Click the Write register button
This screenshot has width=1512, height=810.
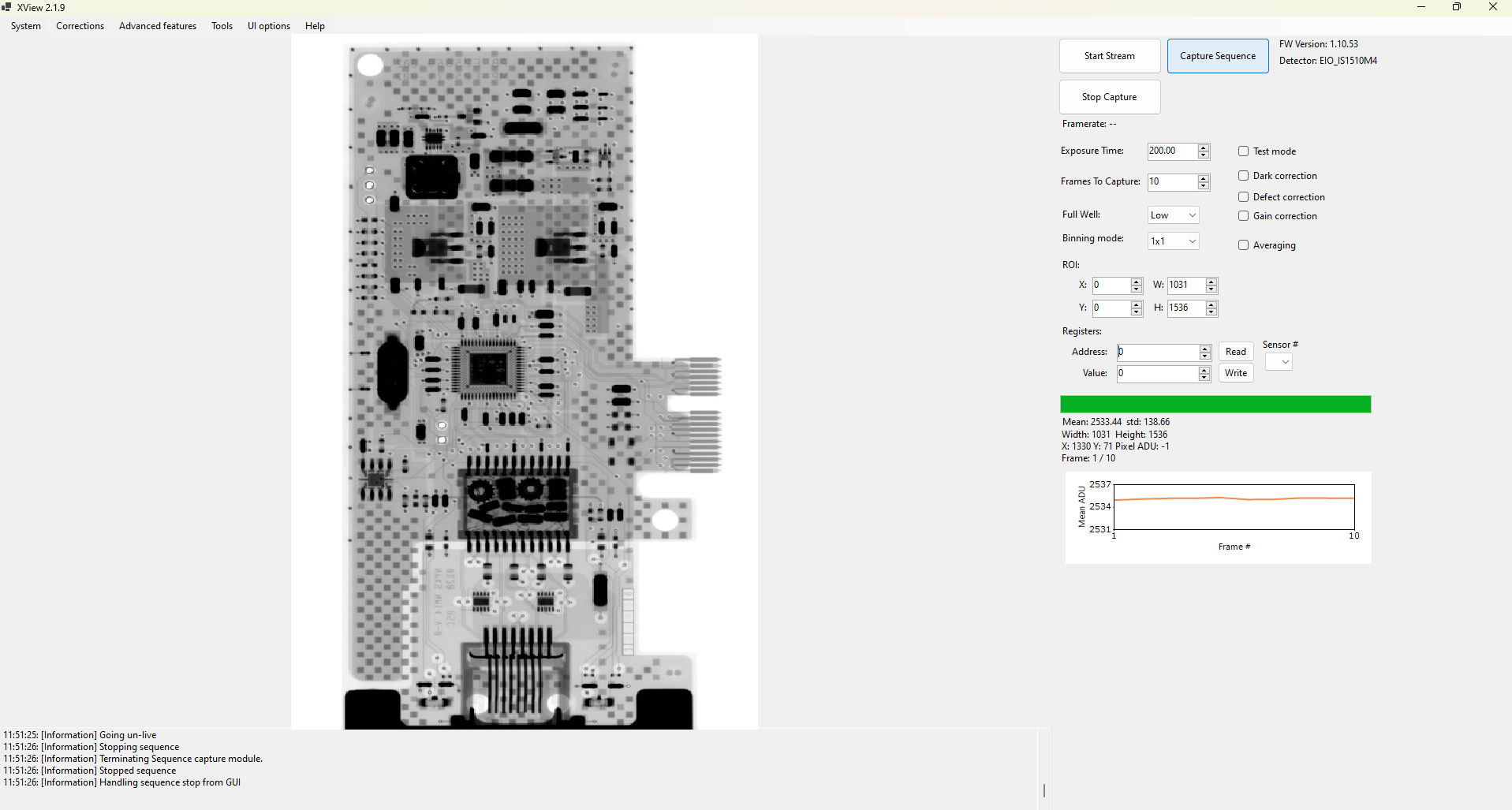1236,373
